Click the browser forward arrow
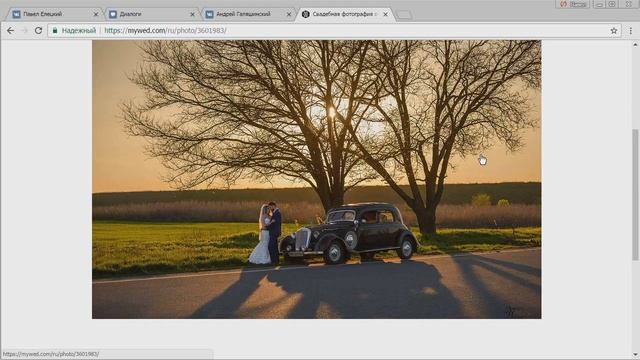The image size is (640, 360). pyautogui.click(x=24, y=31)
